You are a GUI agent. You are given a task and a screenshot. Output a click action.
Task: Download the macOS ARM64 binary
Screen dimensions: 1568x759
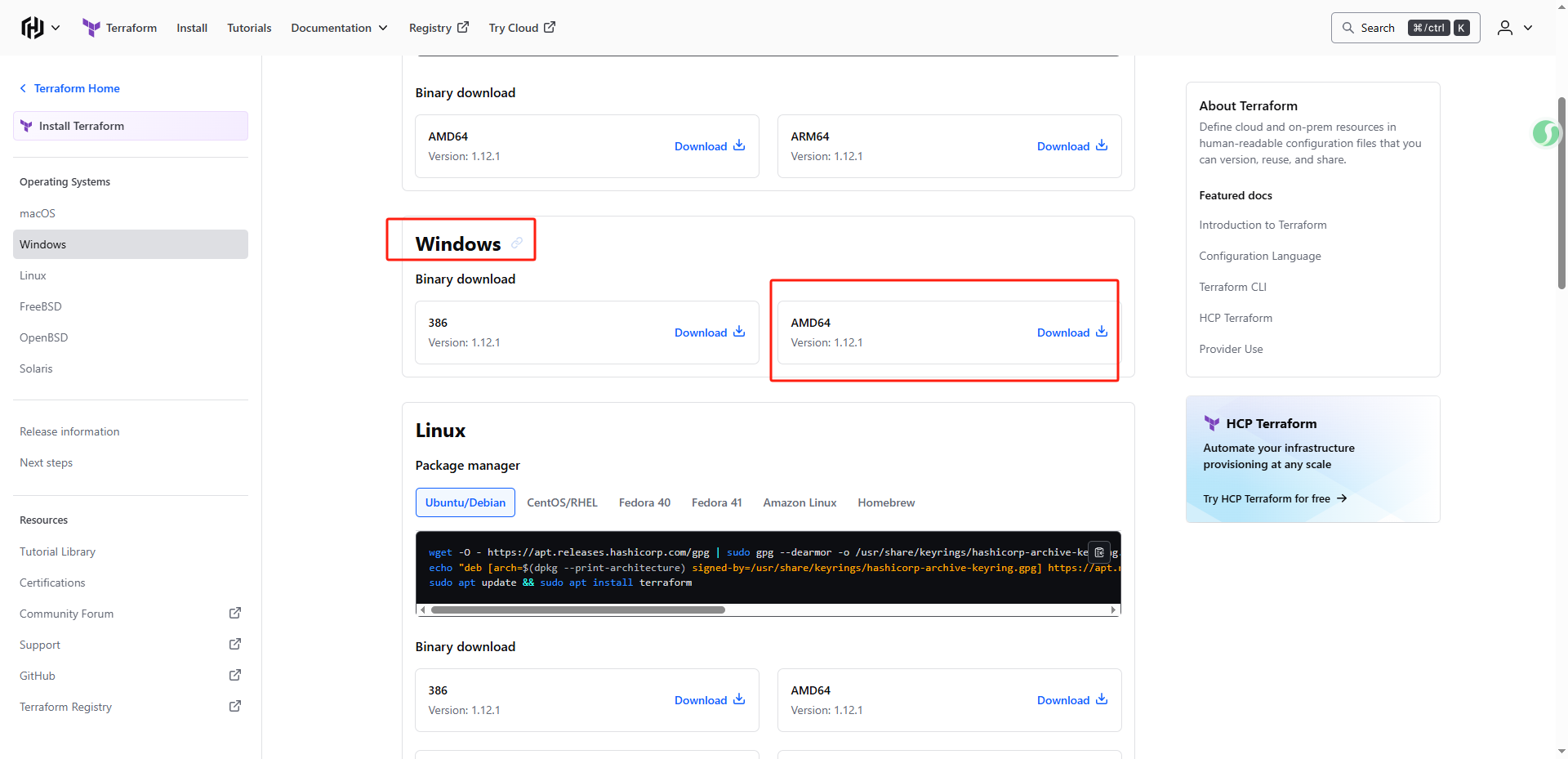click(x=1072, y=146)
